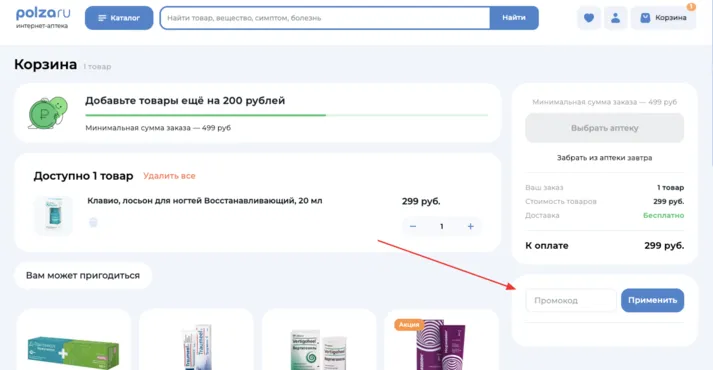Open the Клавио lotion product thumbnail

tap(54, 215)
